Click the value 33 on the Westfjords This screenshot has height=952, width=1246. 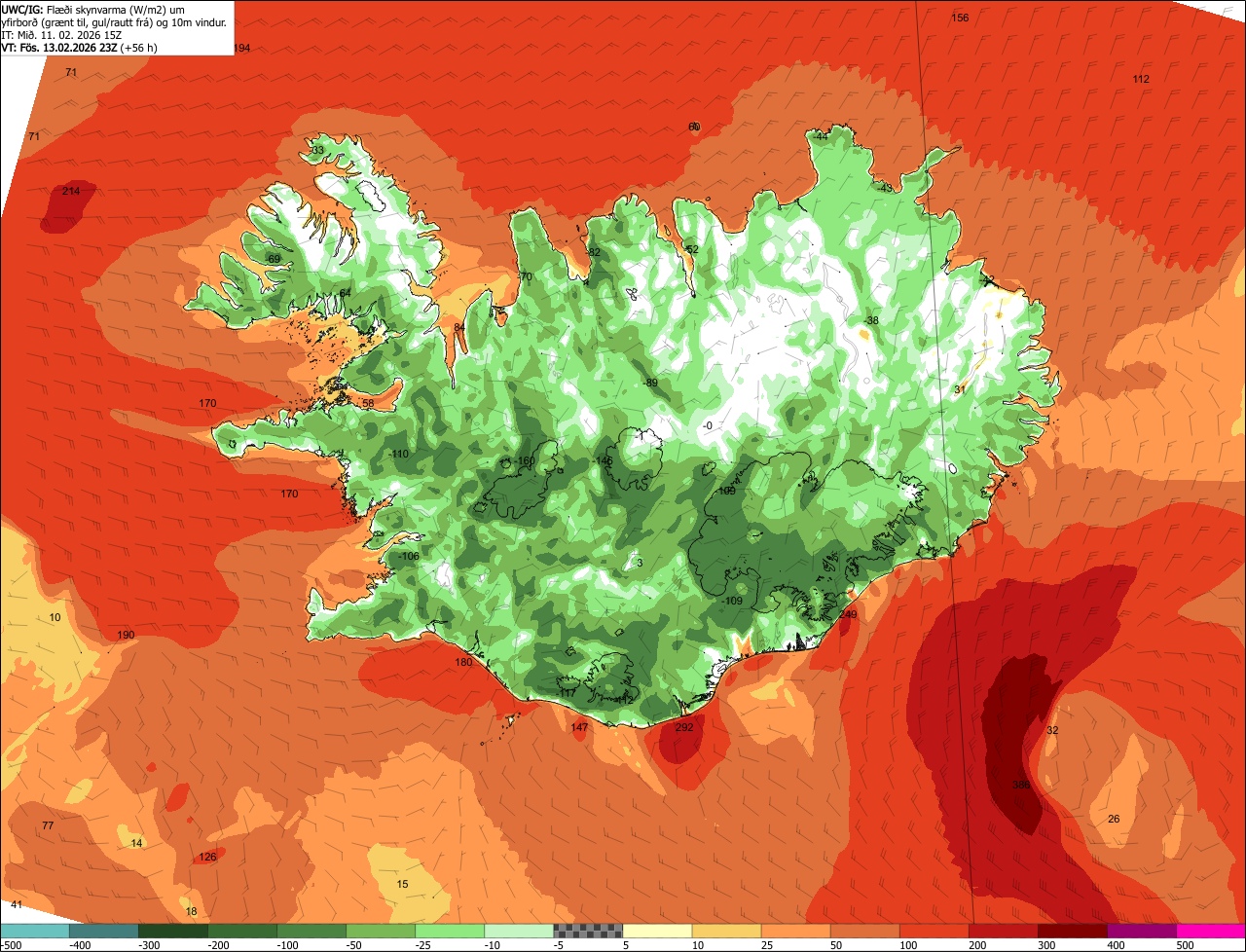tap(317, 151)
